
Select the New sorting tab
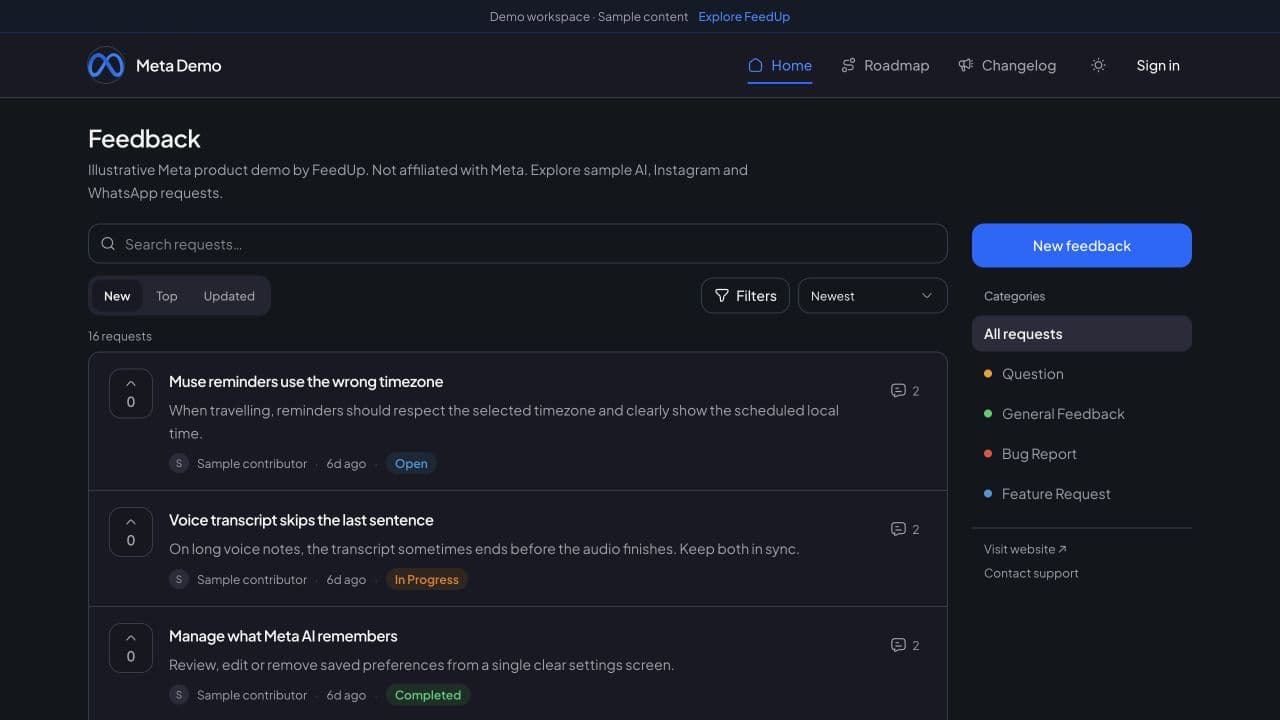coord(117,296)
